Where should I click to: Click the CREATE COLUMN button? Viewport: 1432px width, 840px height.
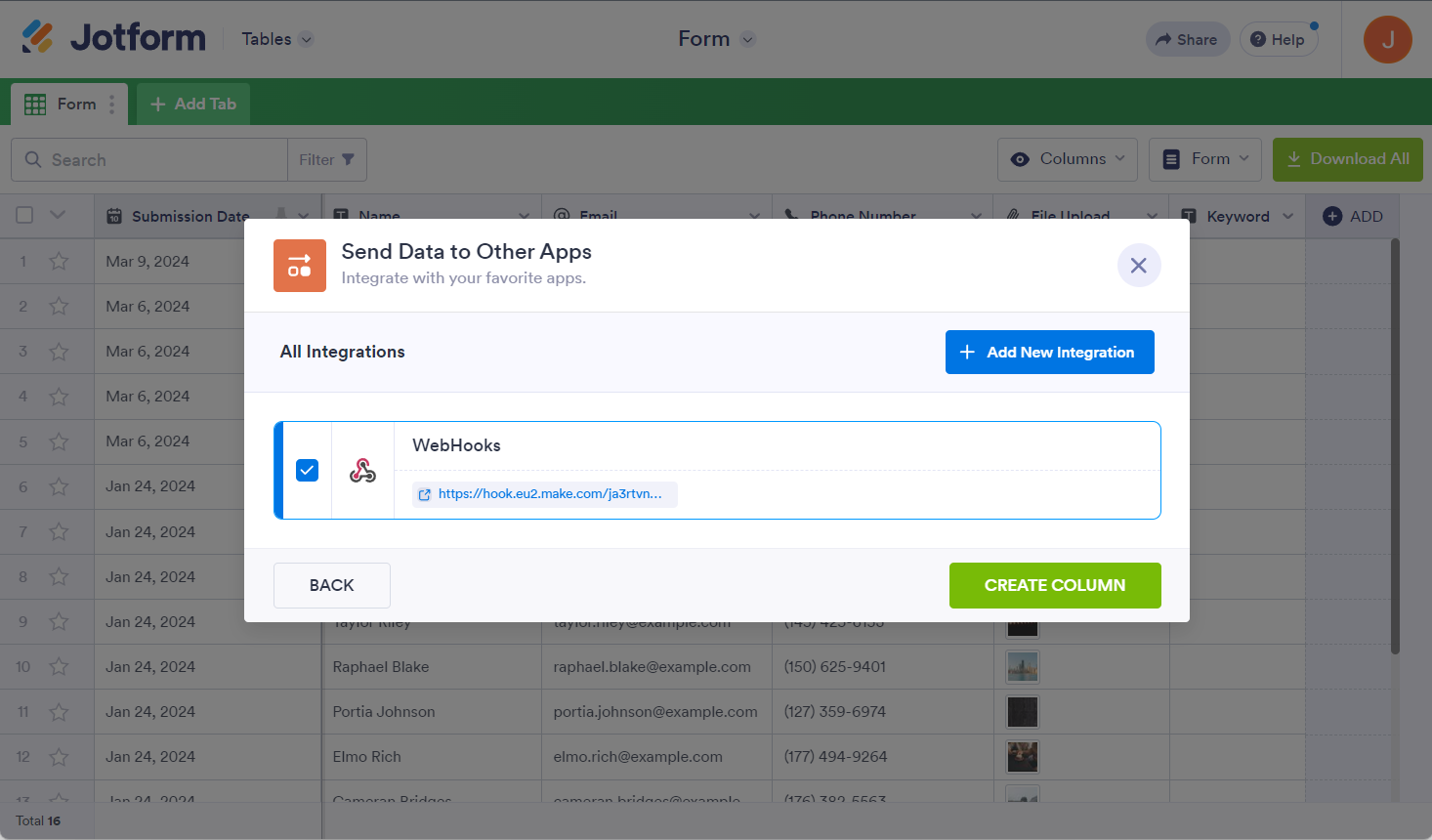coord(1055,586)
